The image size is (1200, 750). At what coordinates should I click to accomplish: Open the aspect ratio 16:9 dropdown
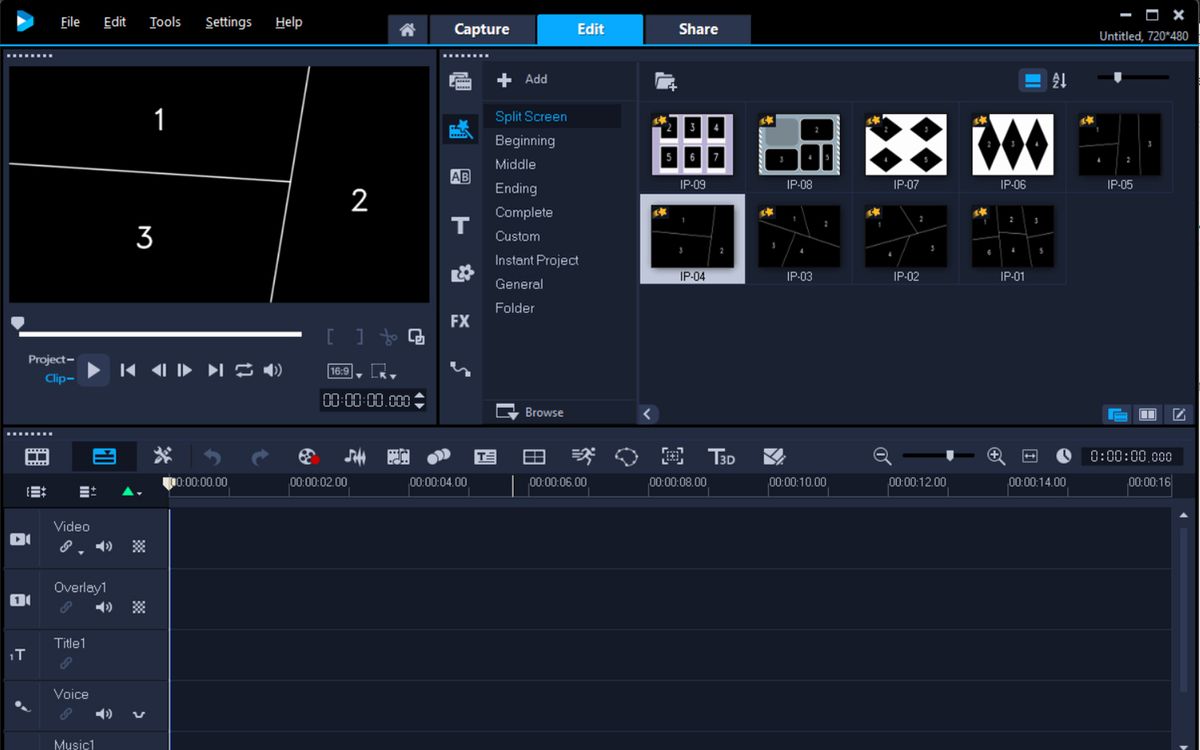(x=342, y=371)
